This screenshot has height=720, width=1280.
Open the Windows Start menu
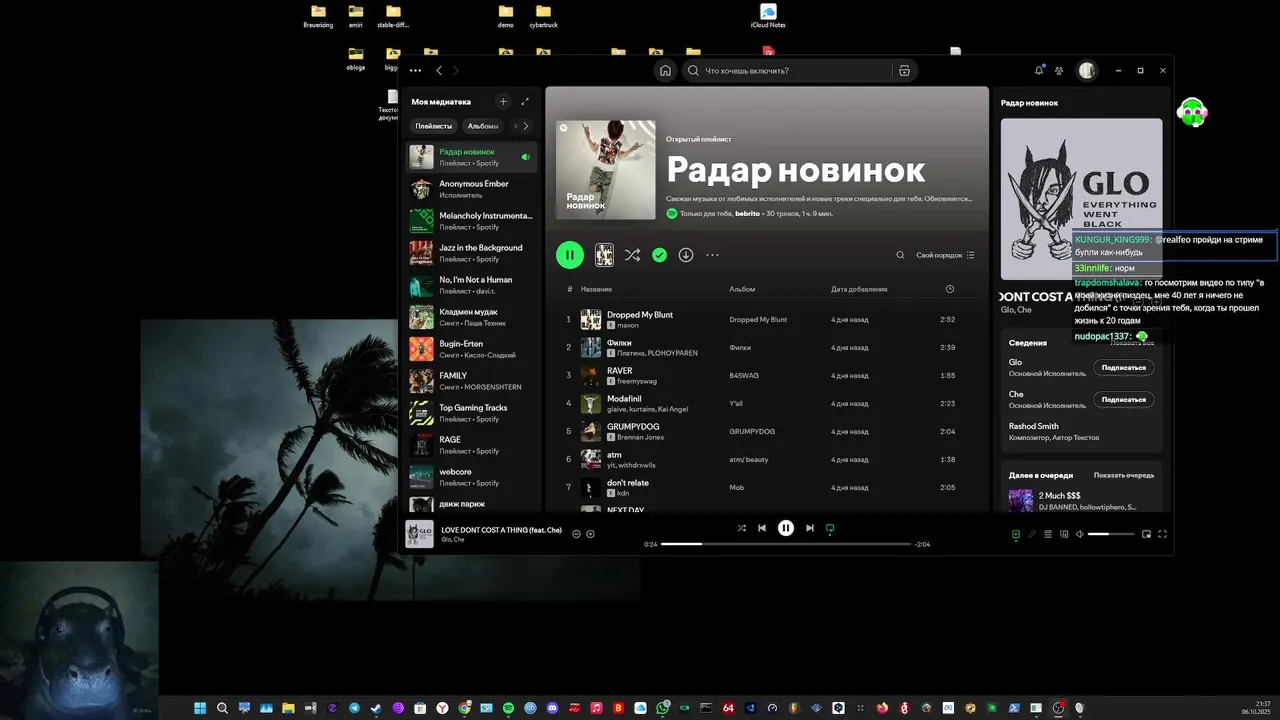click(200, 708)
